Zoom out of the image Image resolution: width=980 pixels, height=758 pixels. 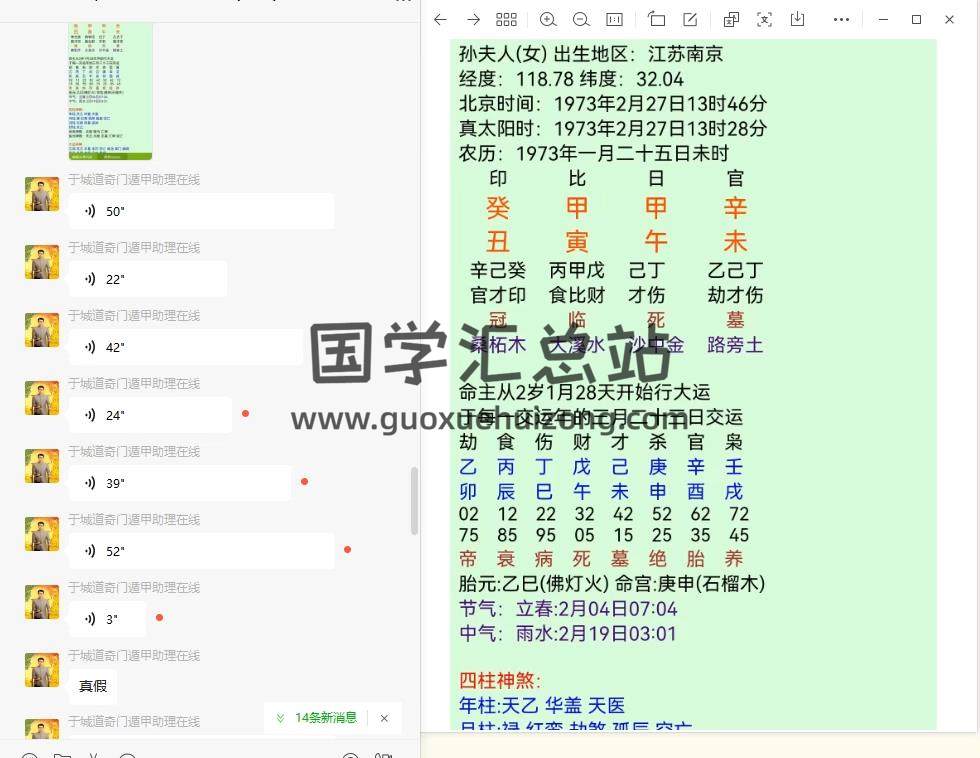[x=581, y=20]
